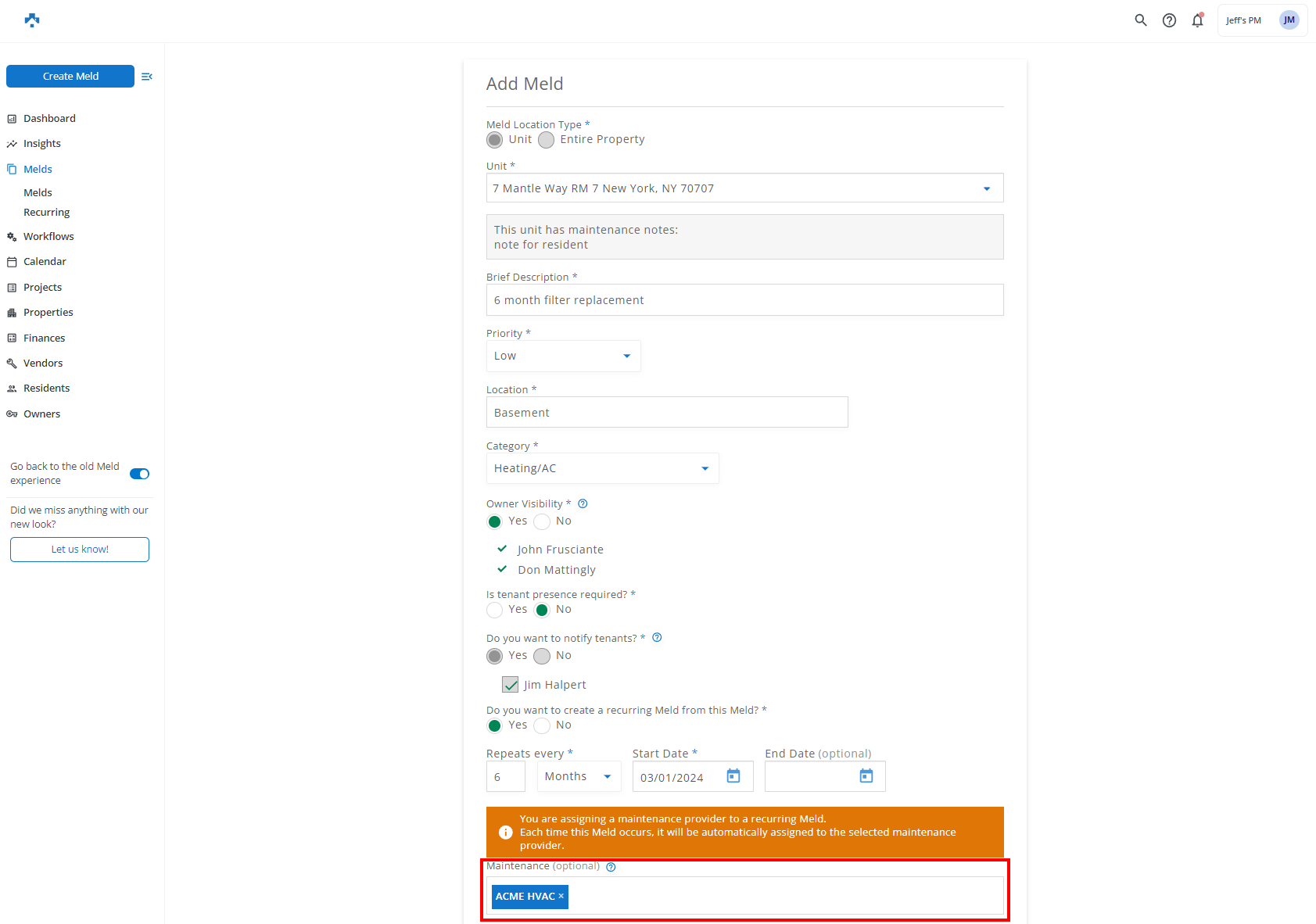Click the Let us know! button
The width and height of the screenshot is (1316, 924).
[80, 550]
